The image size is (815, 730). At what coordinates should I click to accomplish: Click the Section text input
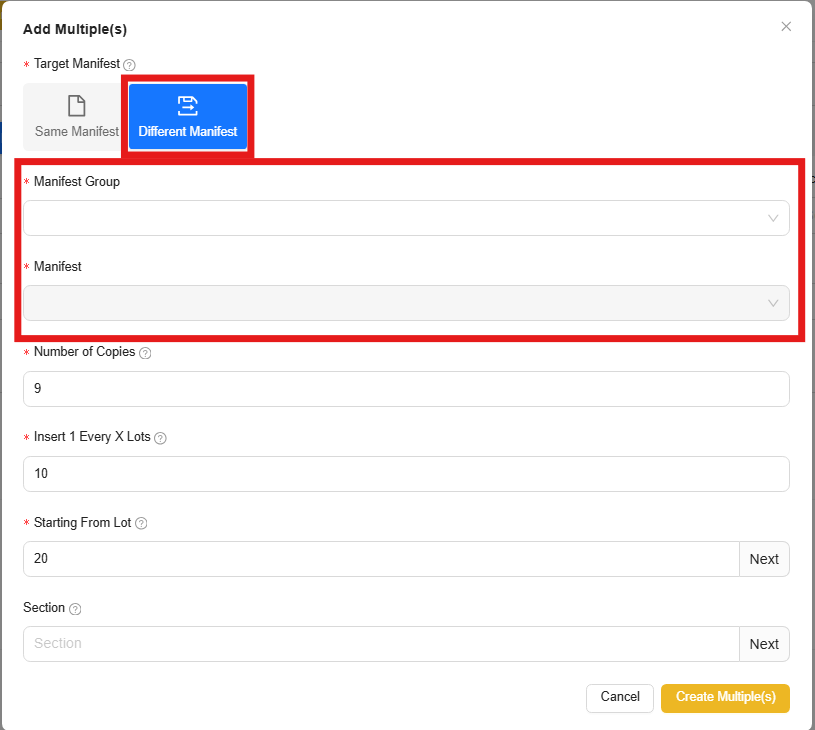point(380,644)
